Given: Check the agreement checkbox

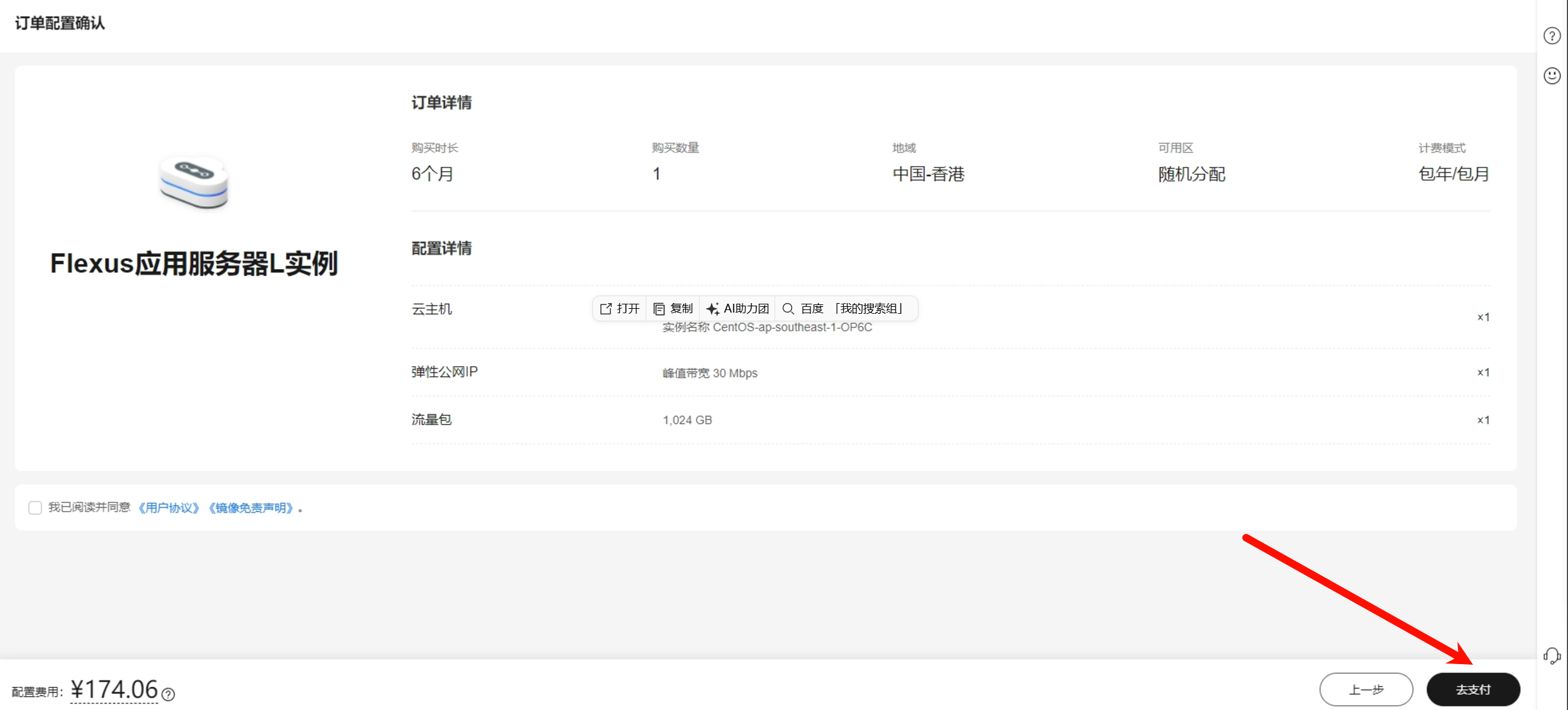Looking at the screenshot, I should click(35, 508).
